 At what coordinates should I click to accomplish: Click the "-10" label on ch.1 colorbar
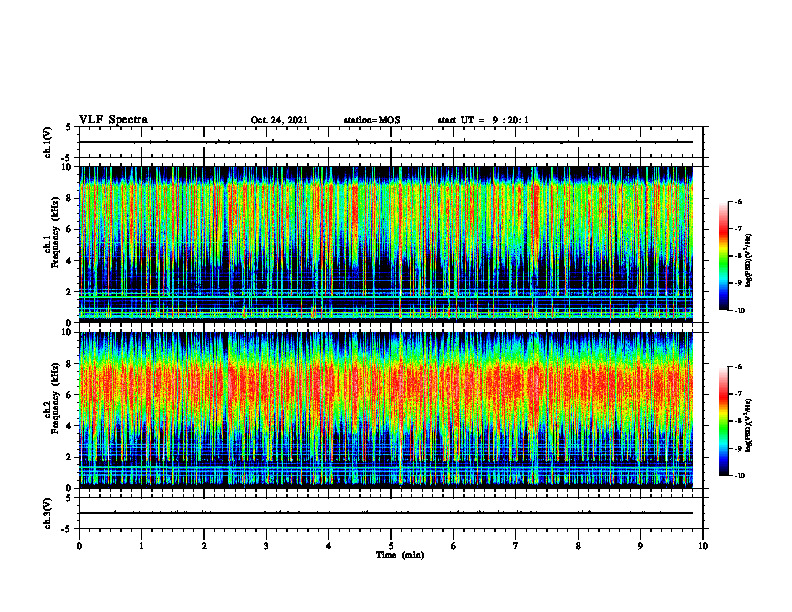point(740,311)
